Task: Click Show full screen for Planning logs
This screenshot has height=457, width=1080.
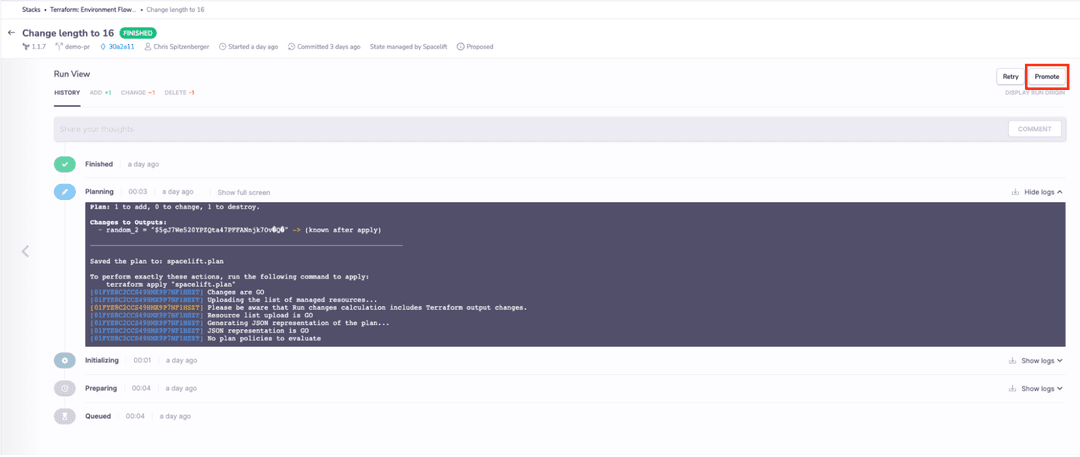Action: [x=244, y=192]
